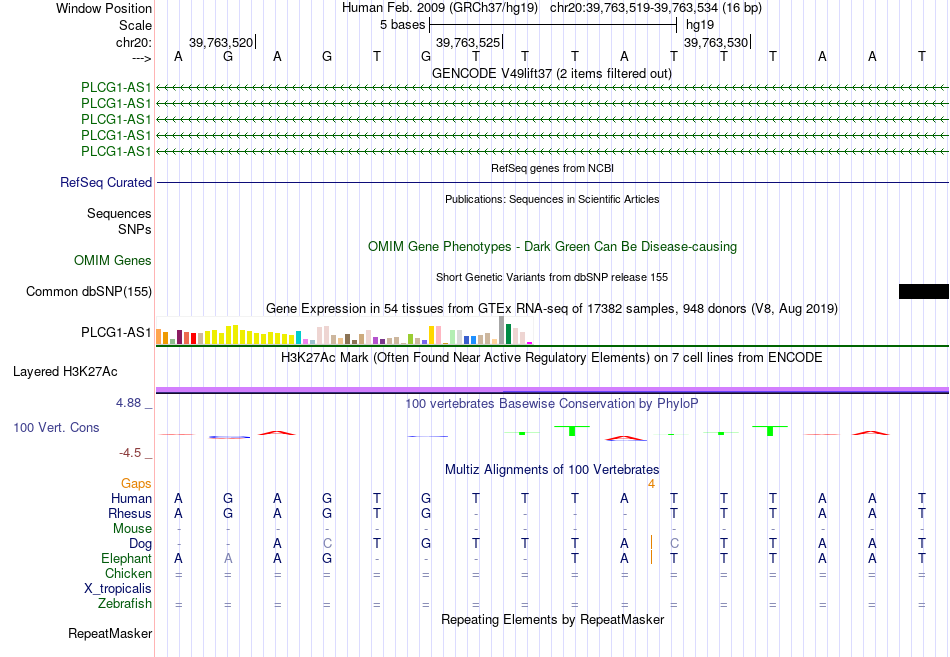
Task: Click the Sequences track label
Action: (x=119, y=213)
